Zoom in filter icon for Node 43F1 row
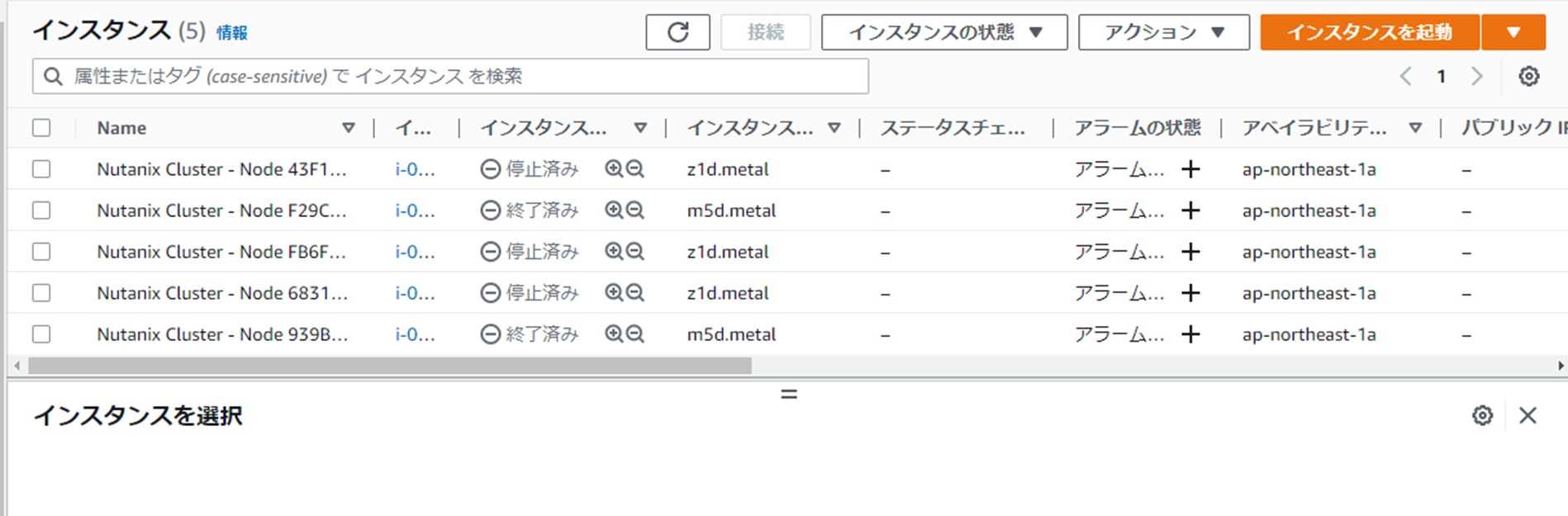1568x516 pixels. pos(614,169)
